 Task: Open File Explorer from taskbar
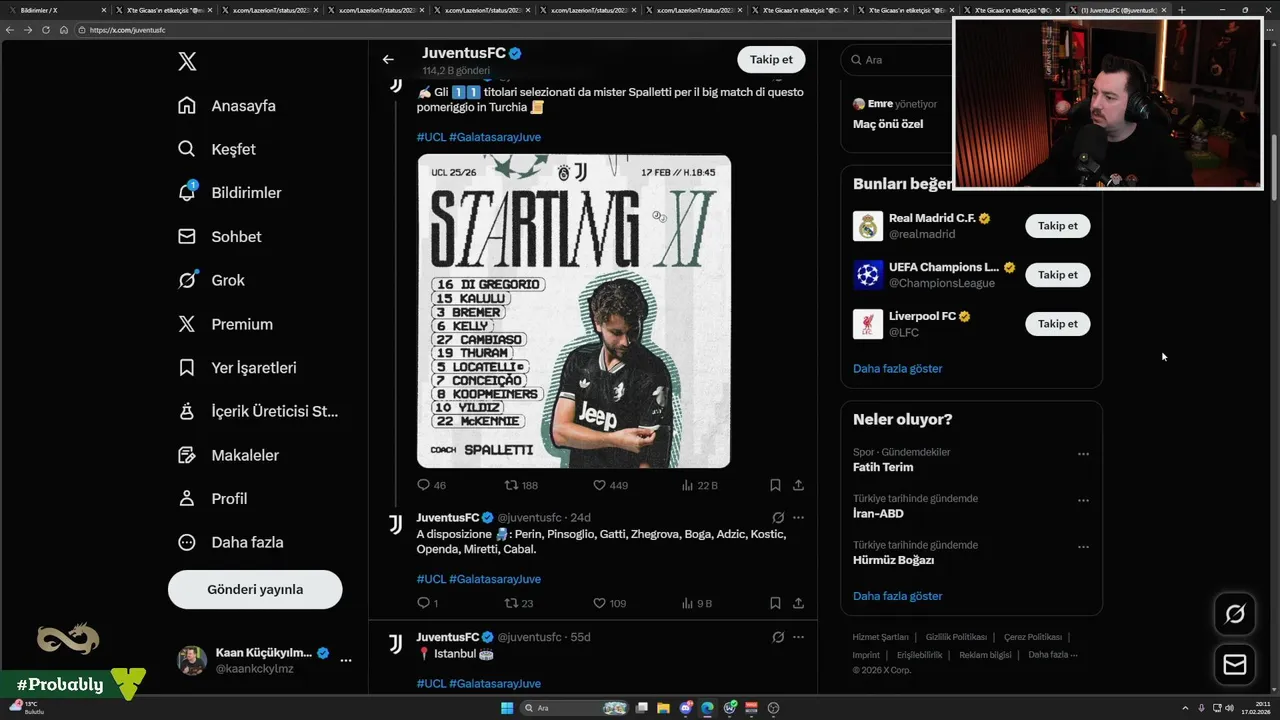coord(664,708)
